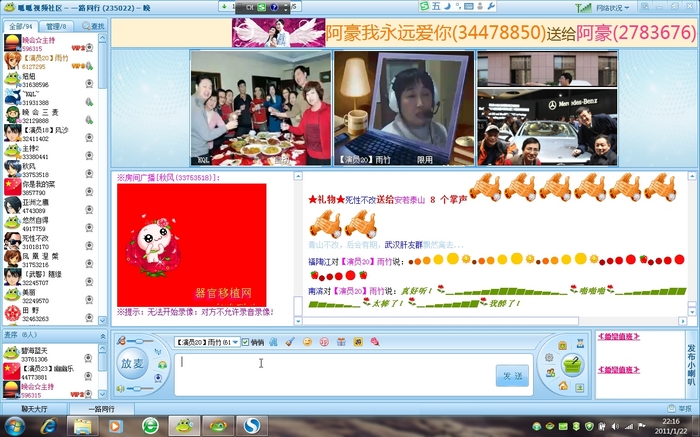Uncheck the 悄悄 whisper checkbox

(246, 342)
